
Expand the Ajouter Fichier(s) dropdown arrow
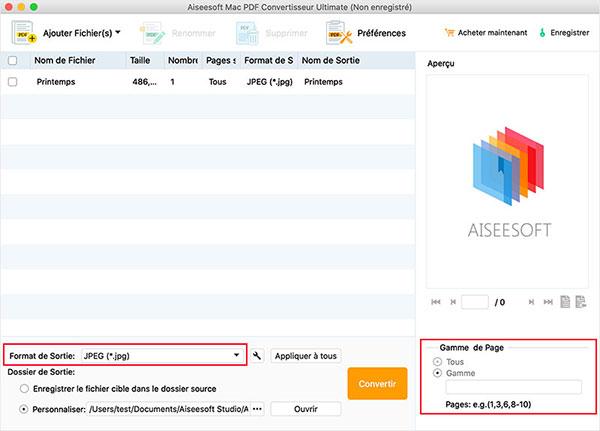(x=119, y=33)
